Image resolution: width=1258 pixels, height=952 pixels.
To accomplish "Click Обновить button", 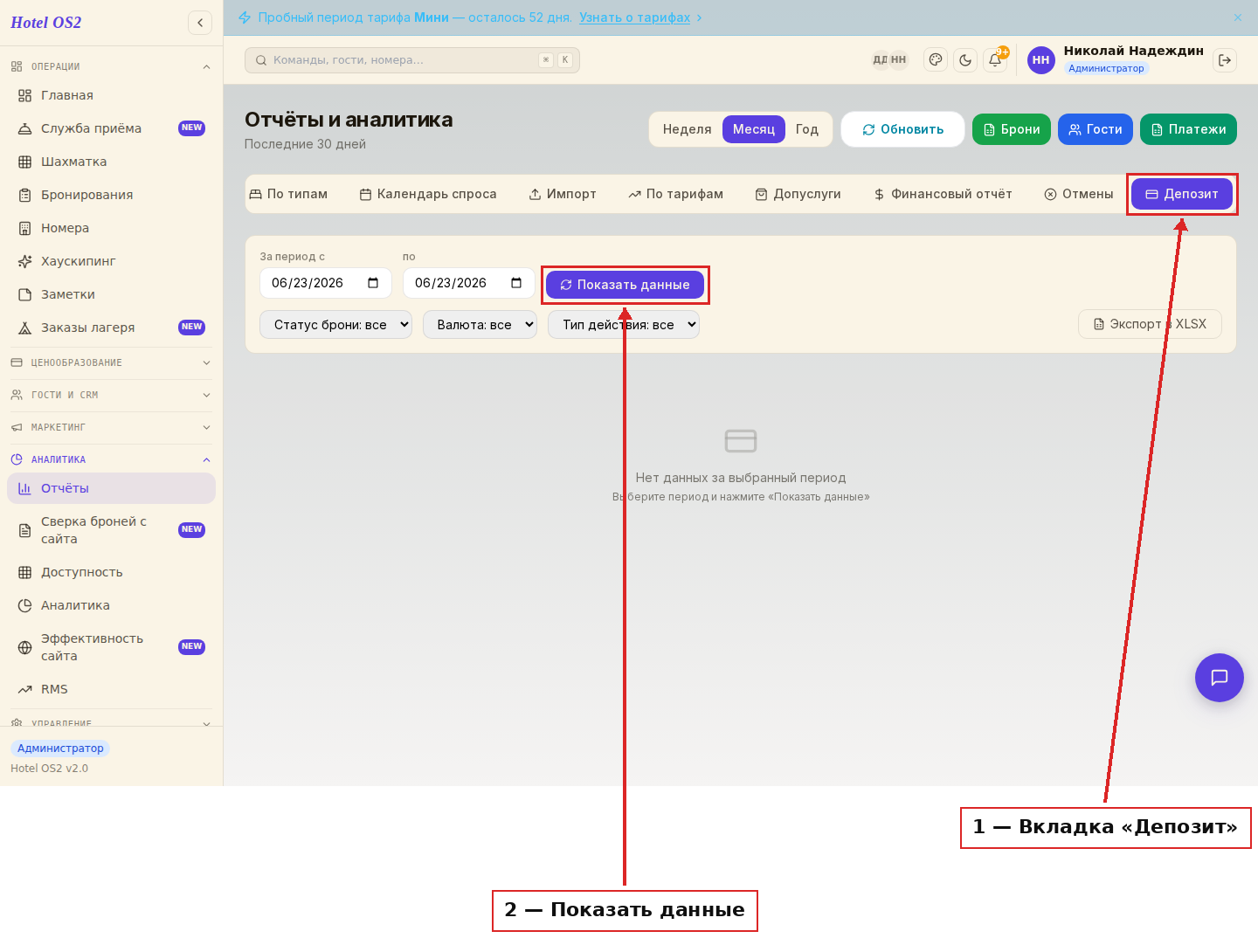I will (x=902, y=129).
